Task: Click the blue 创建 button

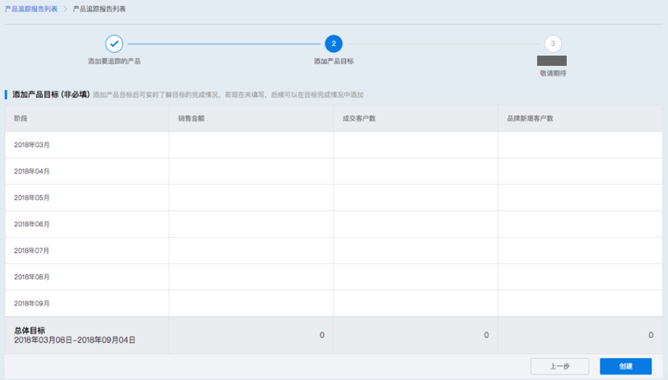Action: point(625,366)
